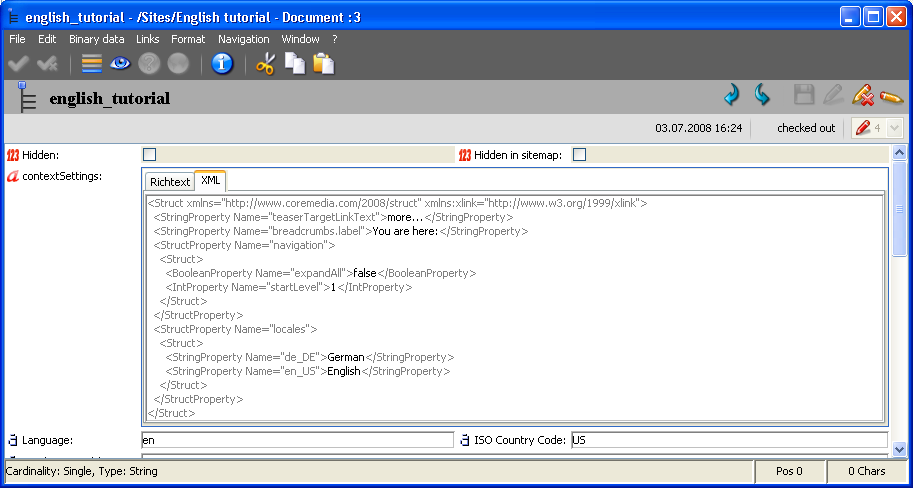Toggle the Hidden in sitemap checkbox
The image size is (913, 488).
coord(579,155)
